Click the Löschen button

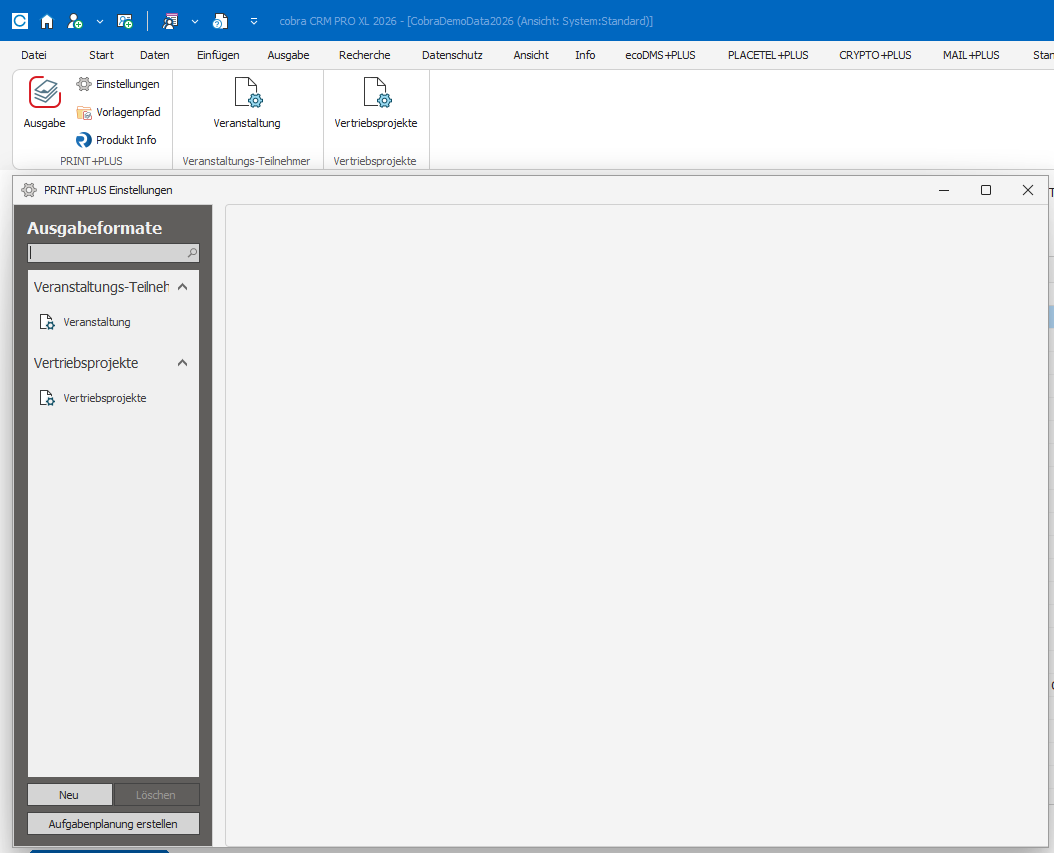[156, 795]
